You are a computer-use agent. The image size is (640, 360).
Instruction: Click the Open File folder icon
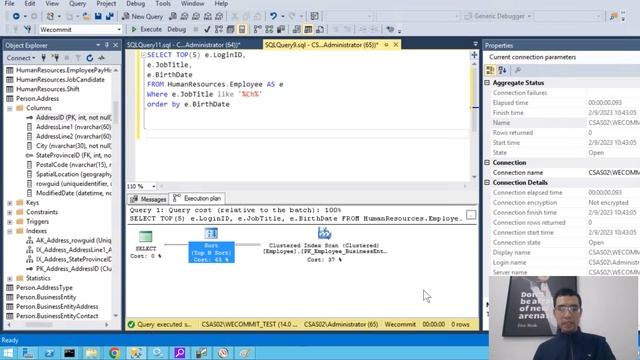click(x=86, y=16)
